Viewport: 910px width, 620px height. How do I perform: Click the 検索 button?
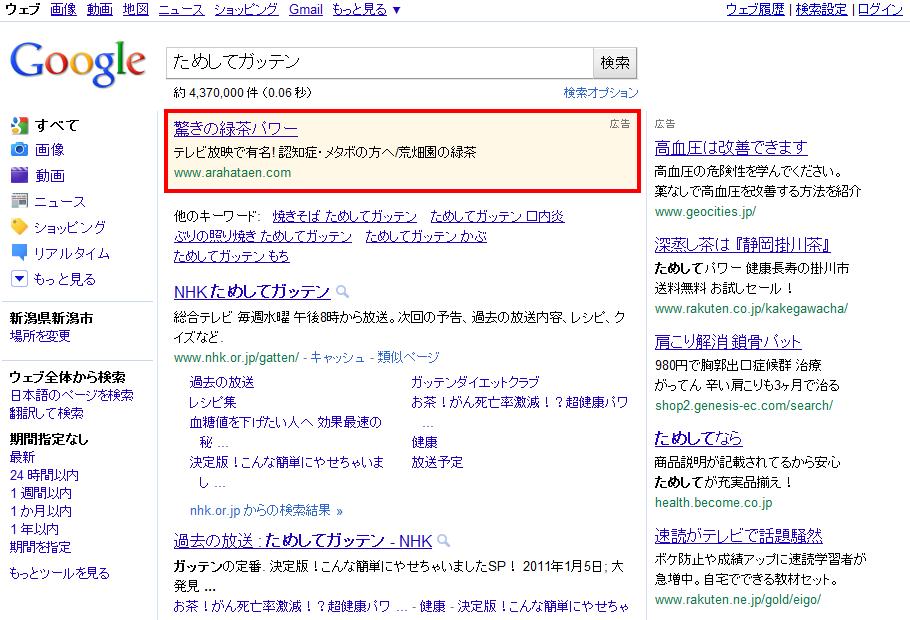point(615,62)
